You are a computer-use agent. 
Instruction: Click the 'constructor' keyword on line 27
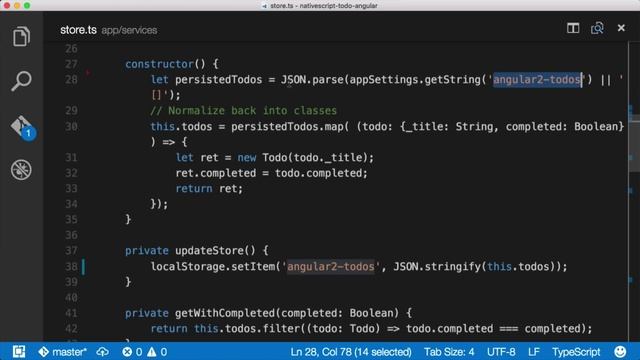click(x=160, y=64)
